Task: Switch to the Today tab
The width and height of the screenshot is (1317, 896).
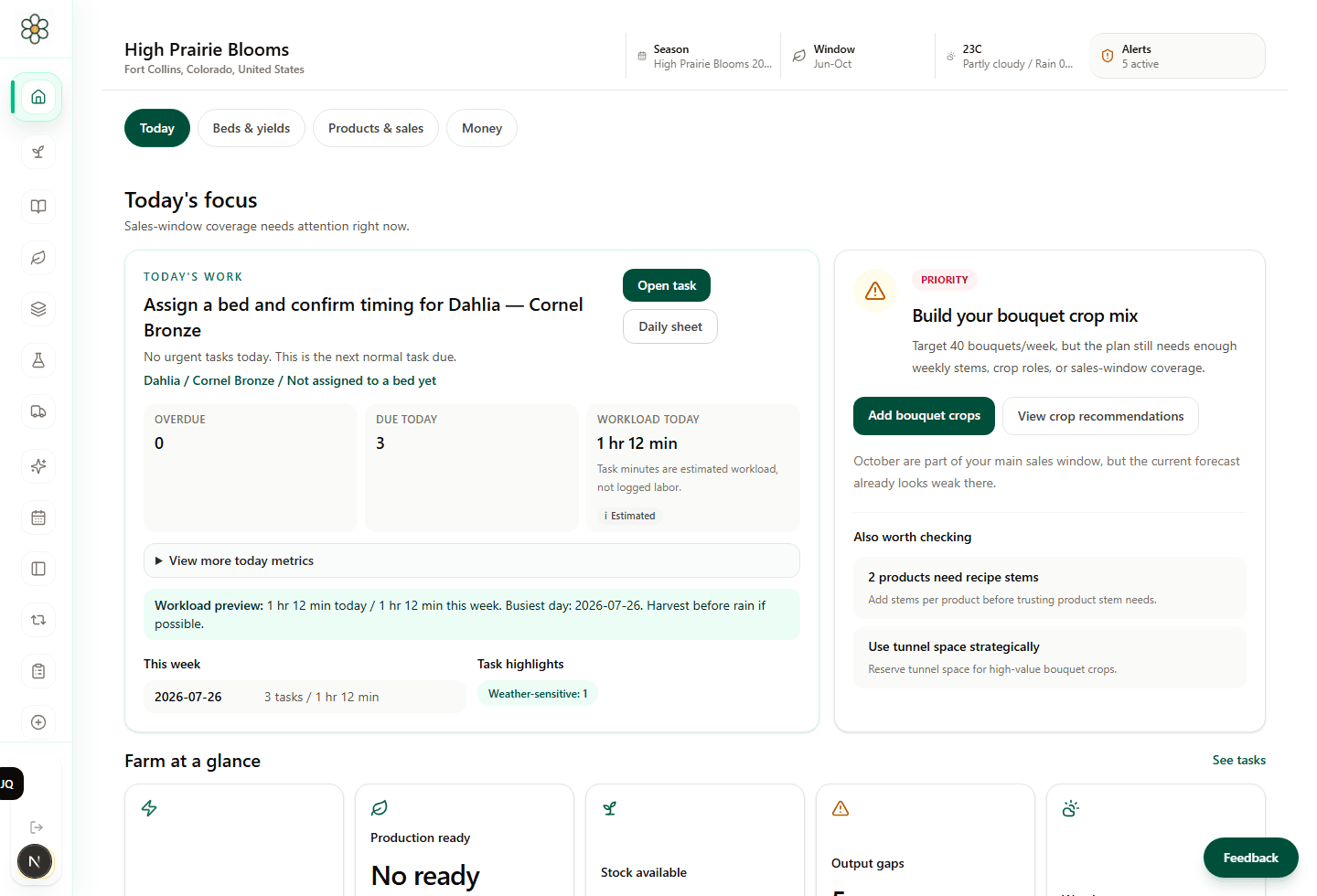Action: coord(157,128)
